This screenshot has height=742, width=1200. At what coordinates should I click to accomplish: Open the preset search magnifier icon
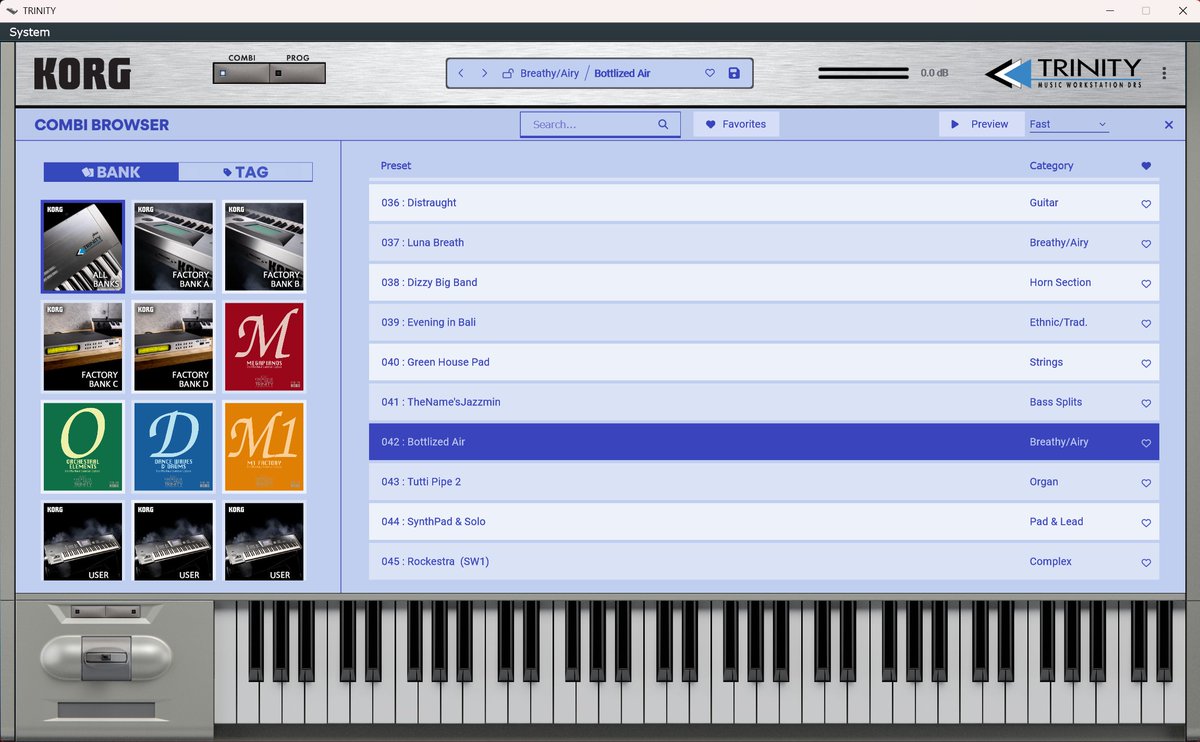pyautogui.click(x=662, y=123)
